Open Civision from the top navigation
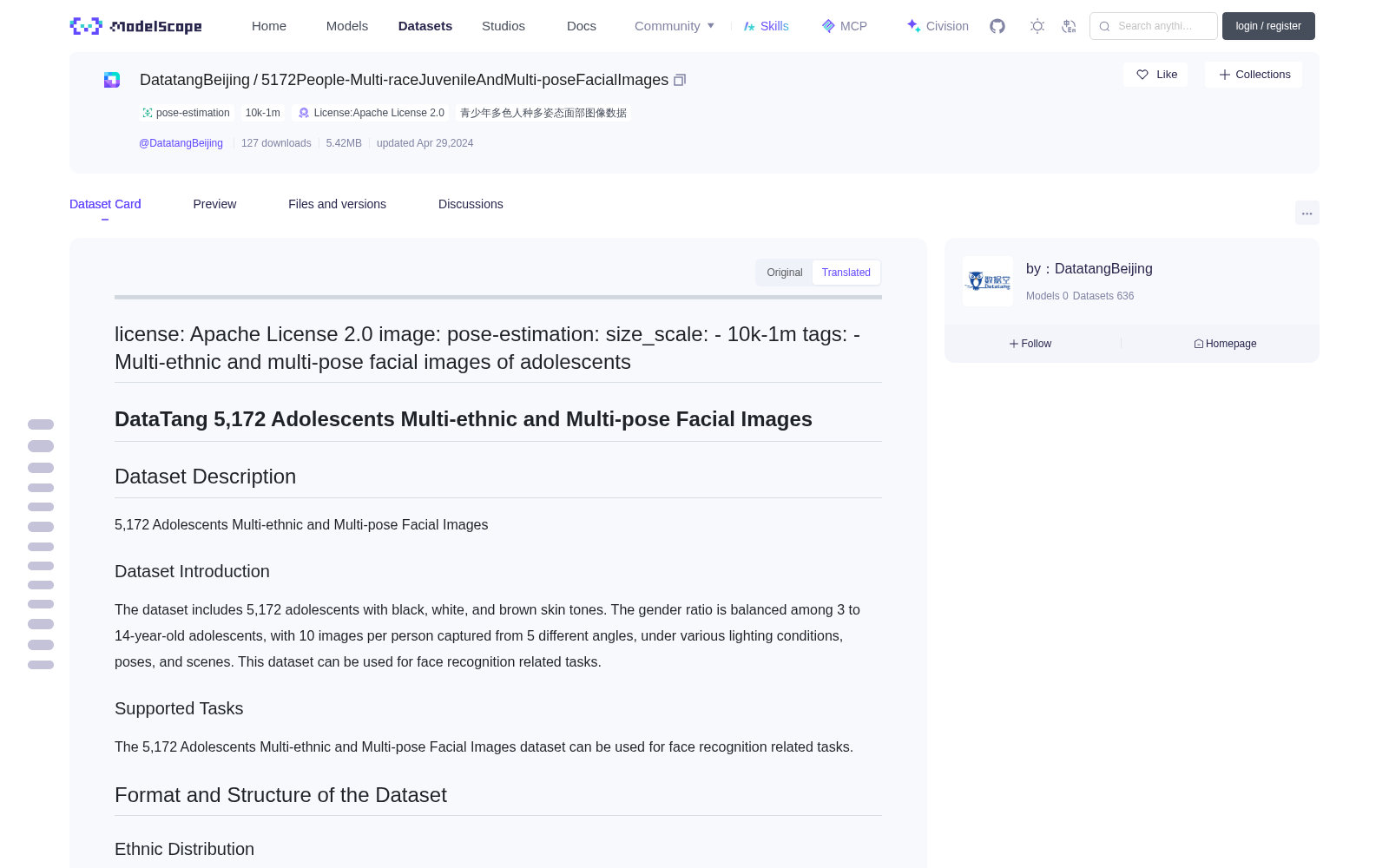Image resolution: width=1389 pixels, height=868 pixels. tap(938, 26)
